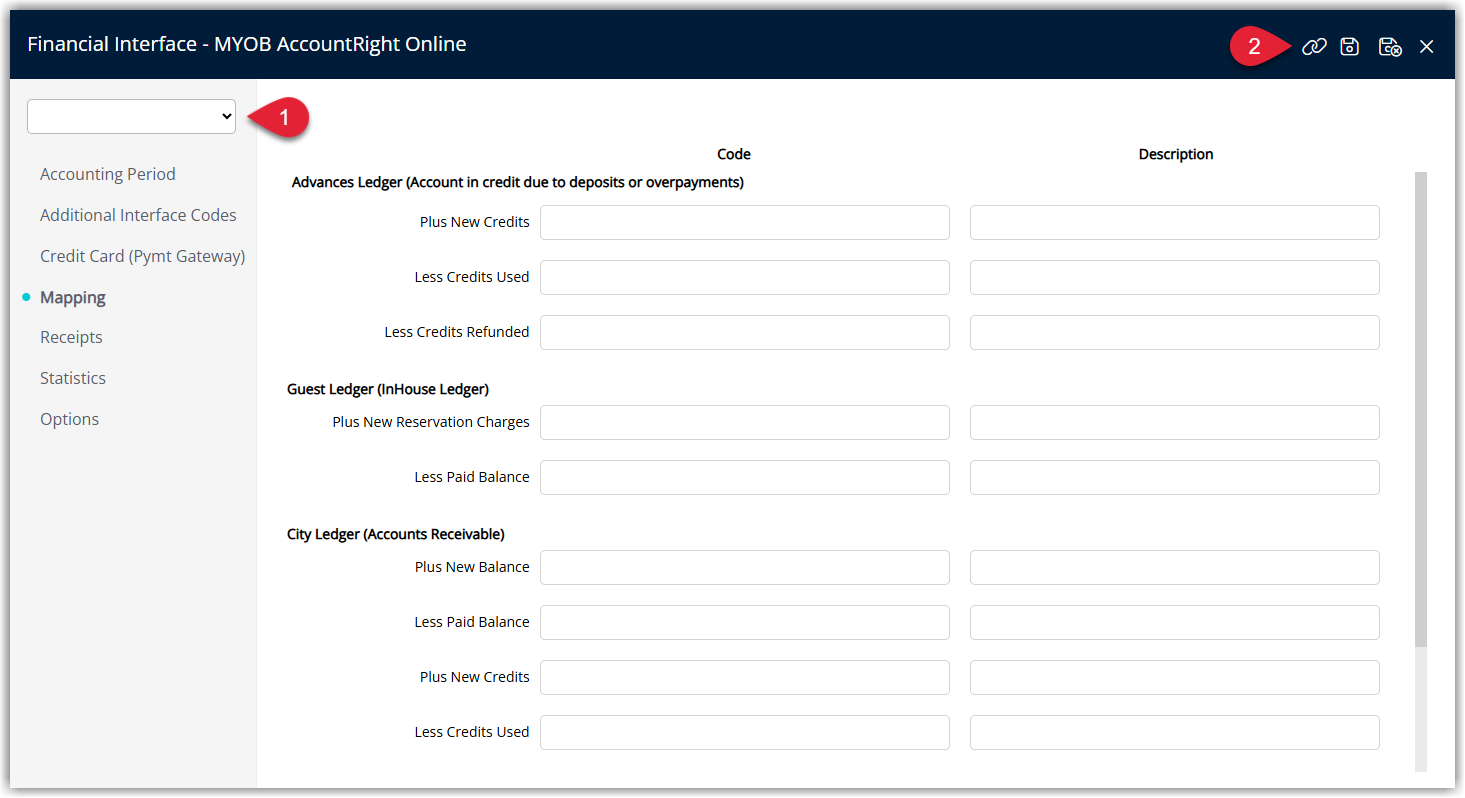The width and height of the screenshot is (1465, 798).
Task: Click the Description column header
Action: 1176,154
